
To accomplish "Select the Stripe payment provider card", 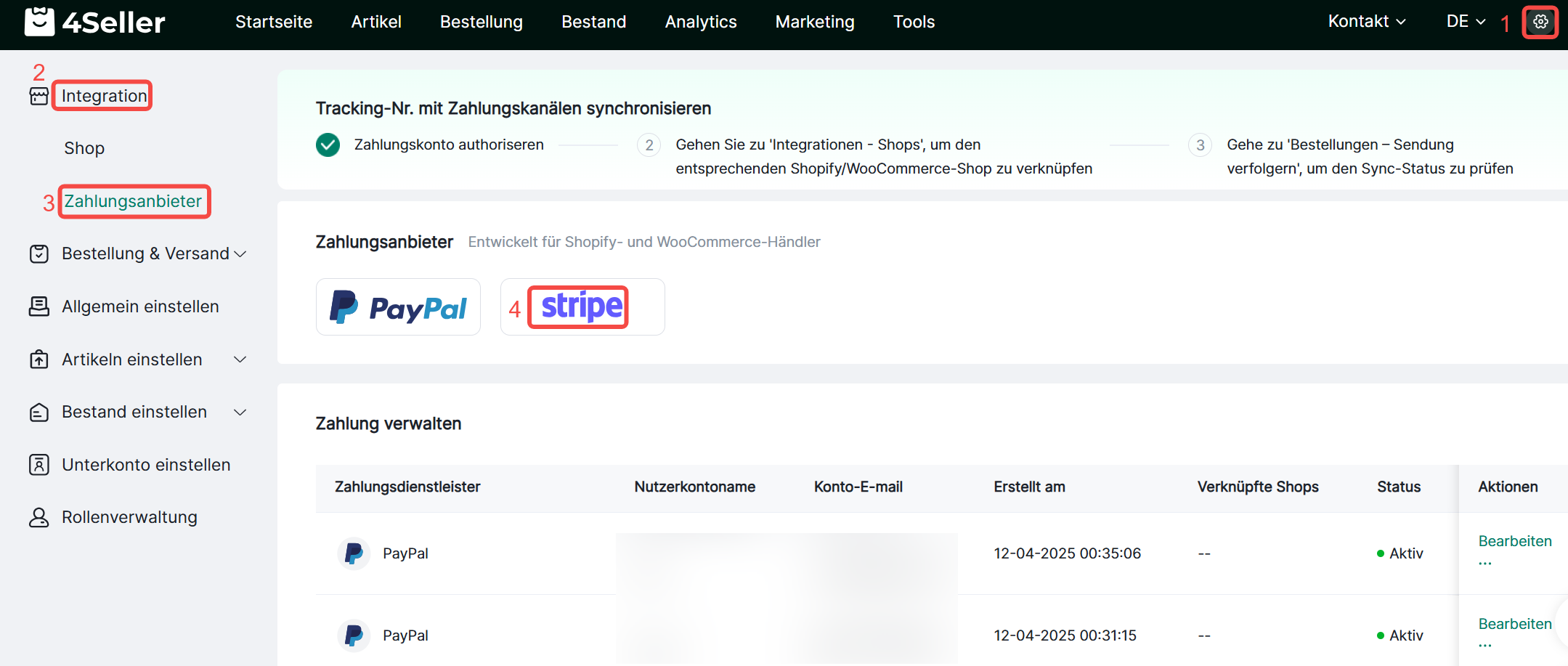I will [582, 307].
